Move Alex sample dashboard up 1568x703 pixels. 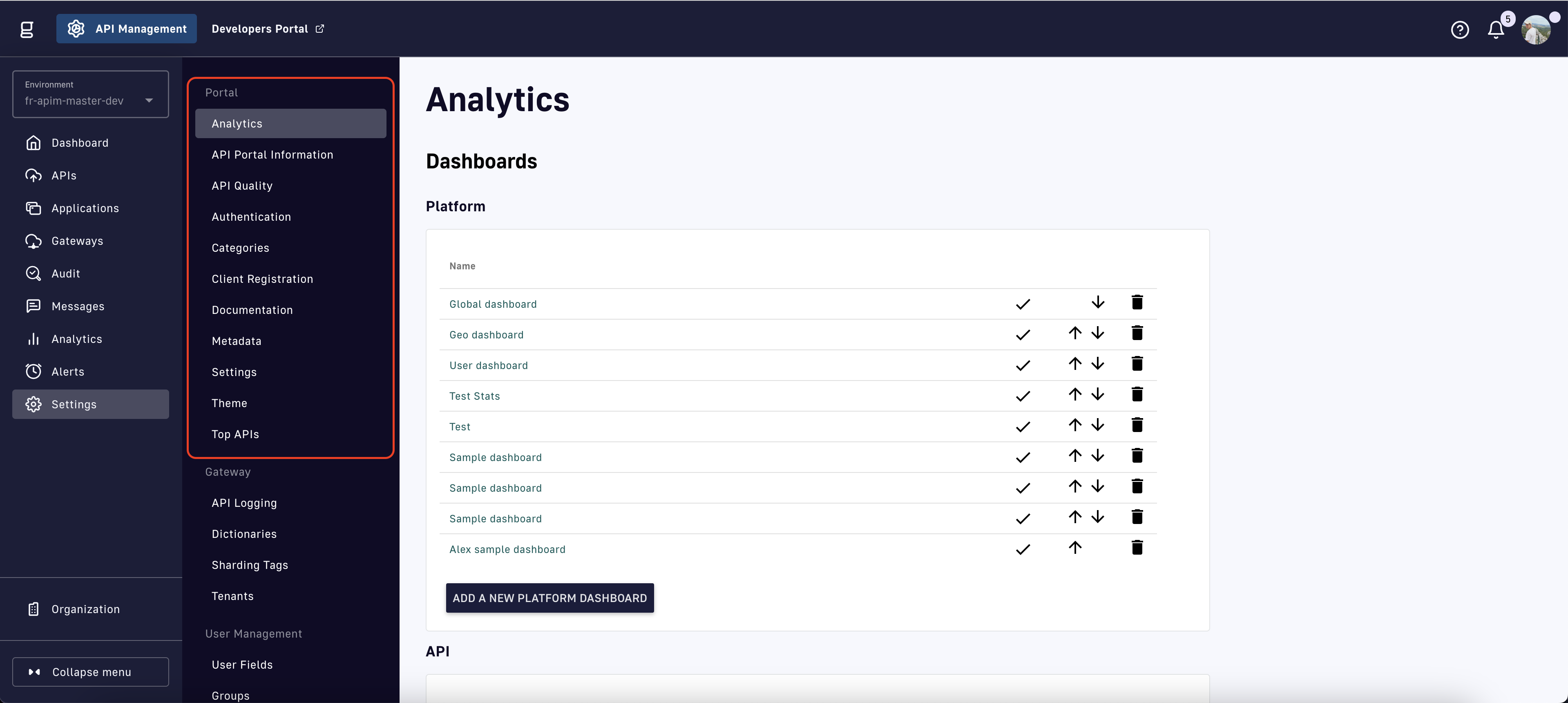tap(1075, 548)
